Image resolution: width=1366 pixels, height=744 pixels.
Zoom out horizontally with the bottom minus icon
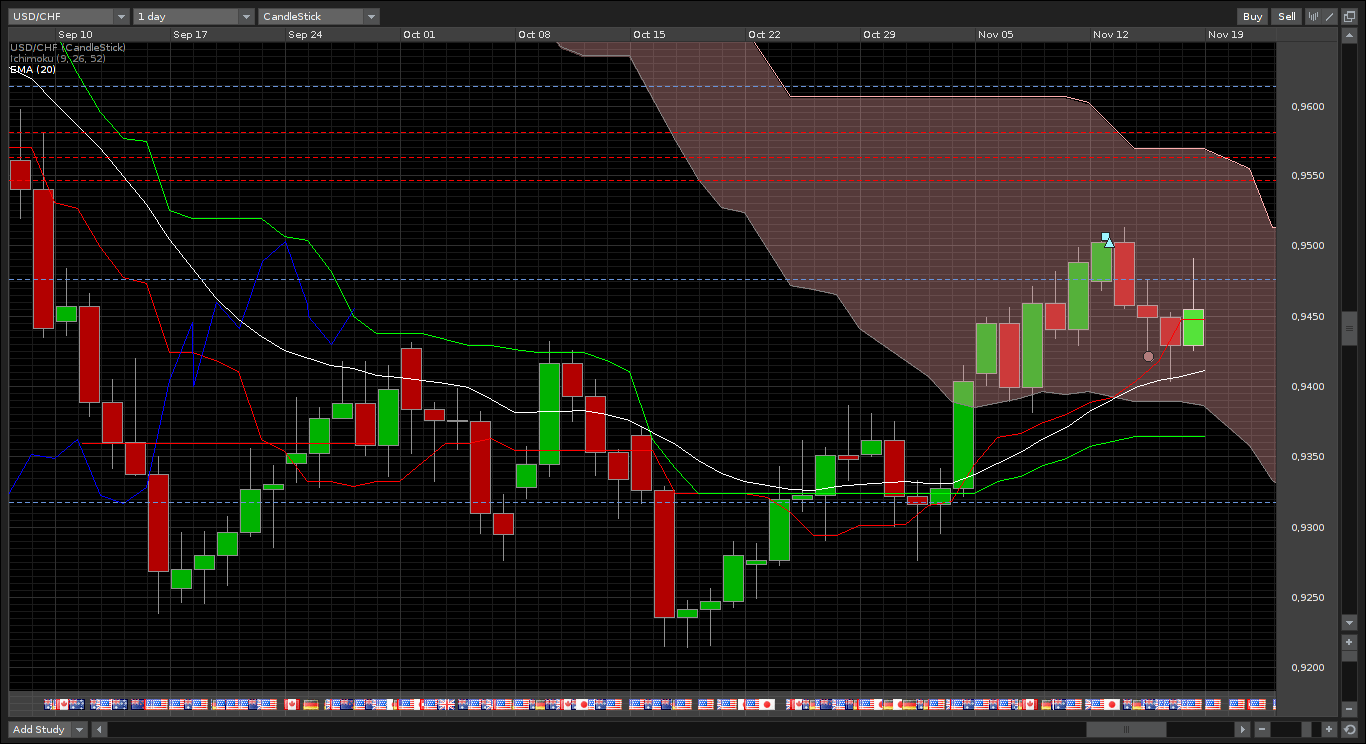tap(1263, 729)
